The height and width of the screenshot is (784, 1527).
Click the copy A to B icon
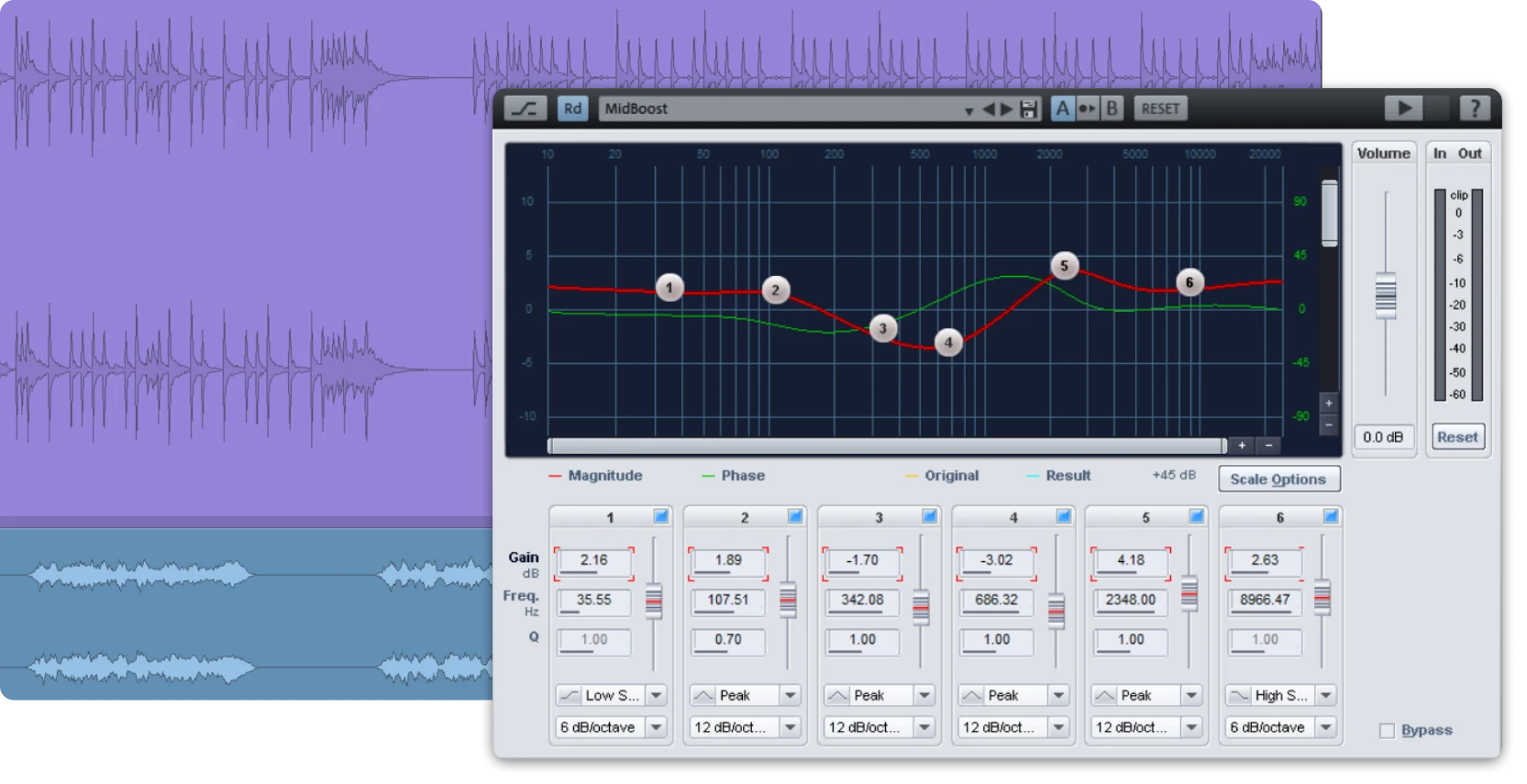tap(1087, 108)
